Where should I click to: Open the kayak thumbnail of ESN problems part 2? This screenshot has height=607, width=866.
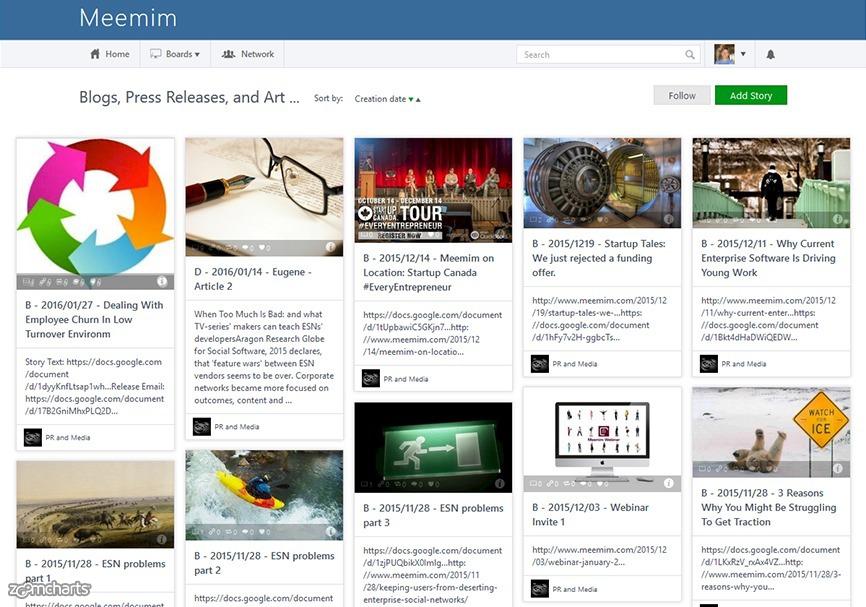click(264, 495)
